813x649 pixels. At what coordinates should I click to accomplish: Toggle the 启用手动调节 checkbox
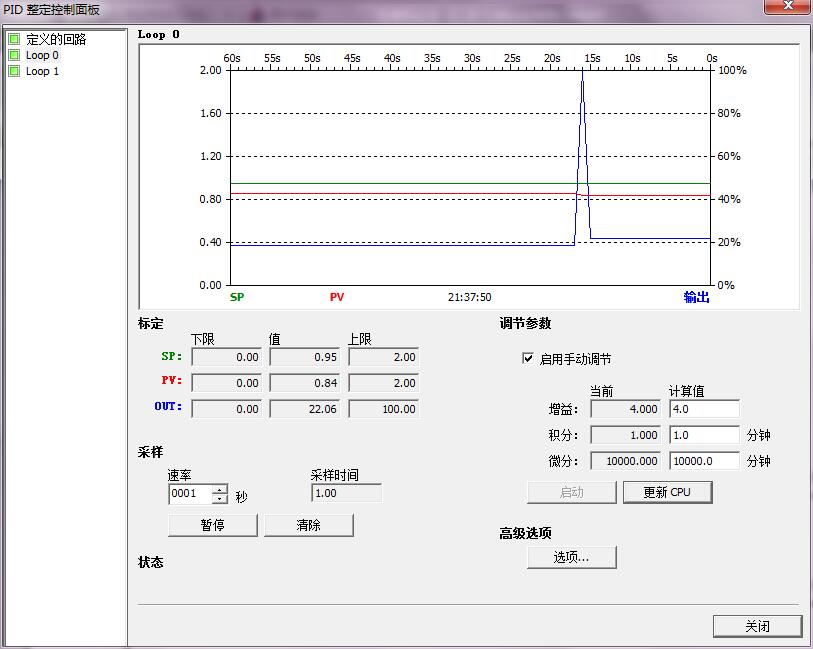pyautogui.click(x=528, y=359)
